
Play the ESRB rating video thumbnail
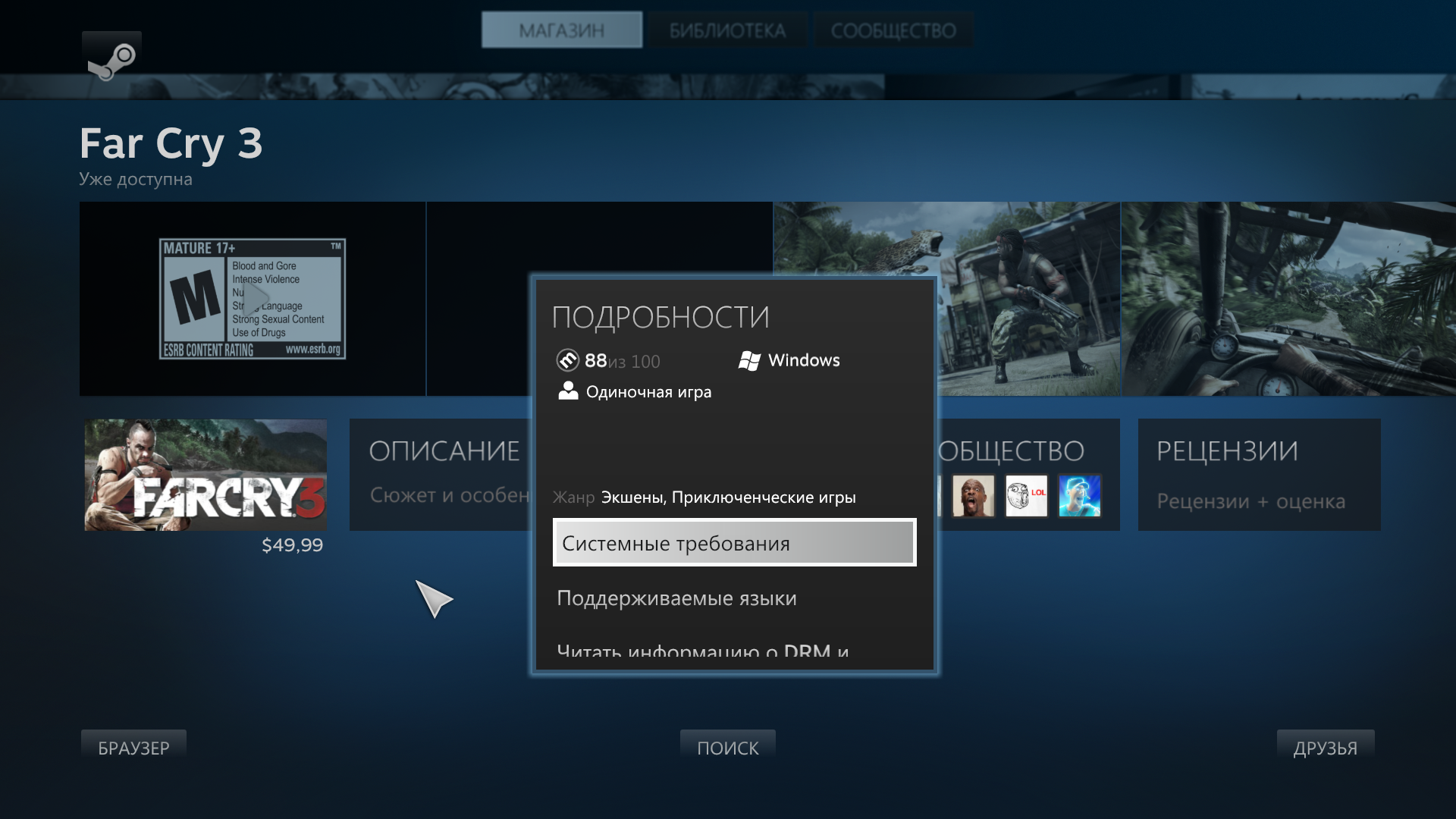tap(253, 299)
